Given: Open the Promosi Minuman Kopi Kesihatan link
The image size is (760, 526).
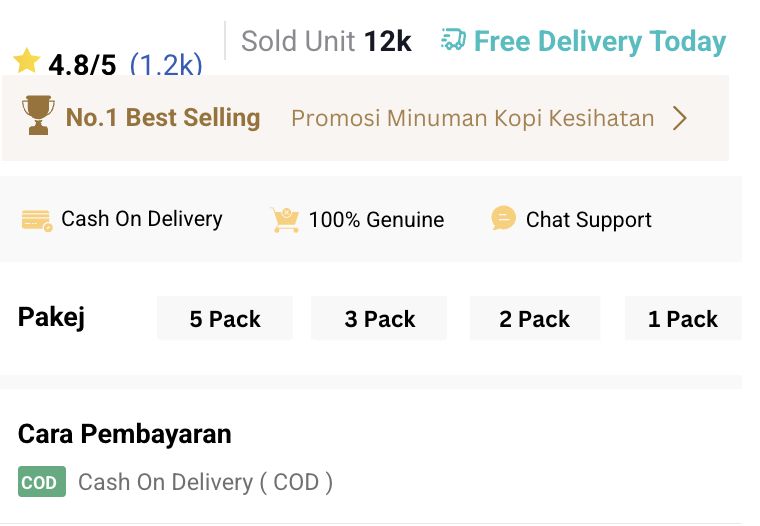Looking at the screenshot, I should 472,119.
